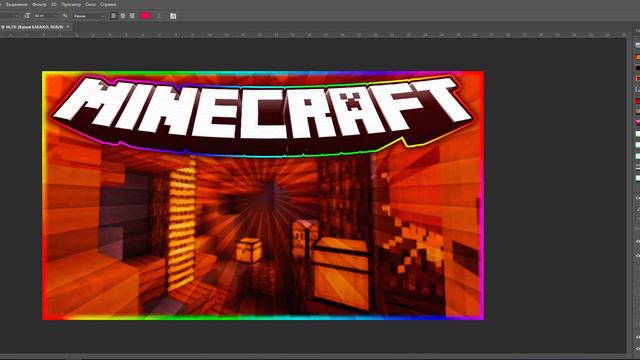Close the open document tab
The height and width of the screenshot is (360, 640).
tap(68, 27)
